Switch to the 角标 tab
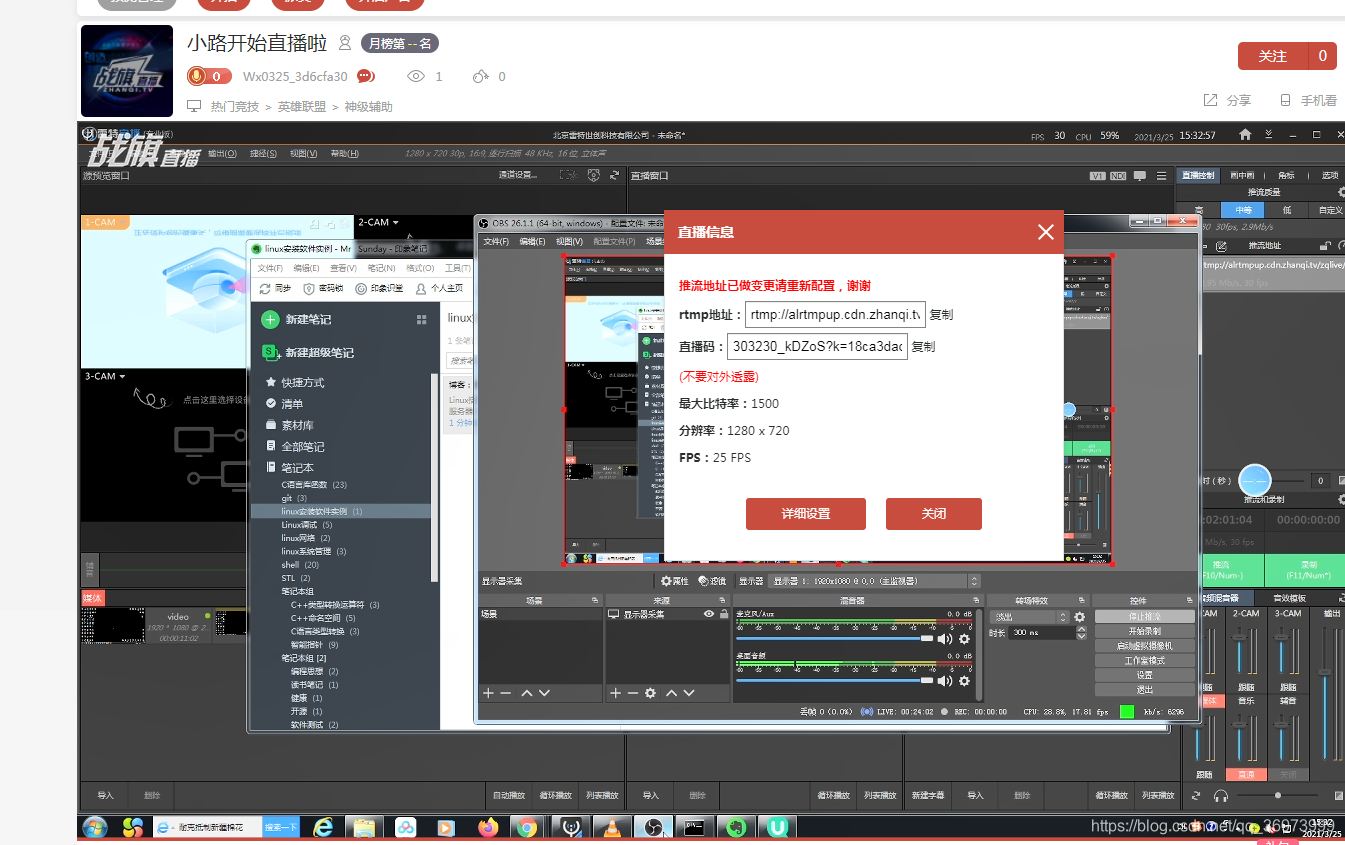Image resolution: width=1345 pixels, height=845 pixels. point(1286,175)
